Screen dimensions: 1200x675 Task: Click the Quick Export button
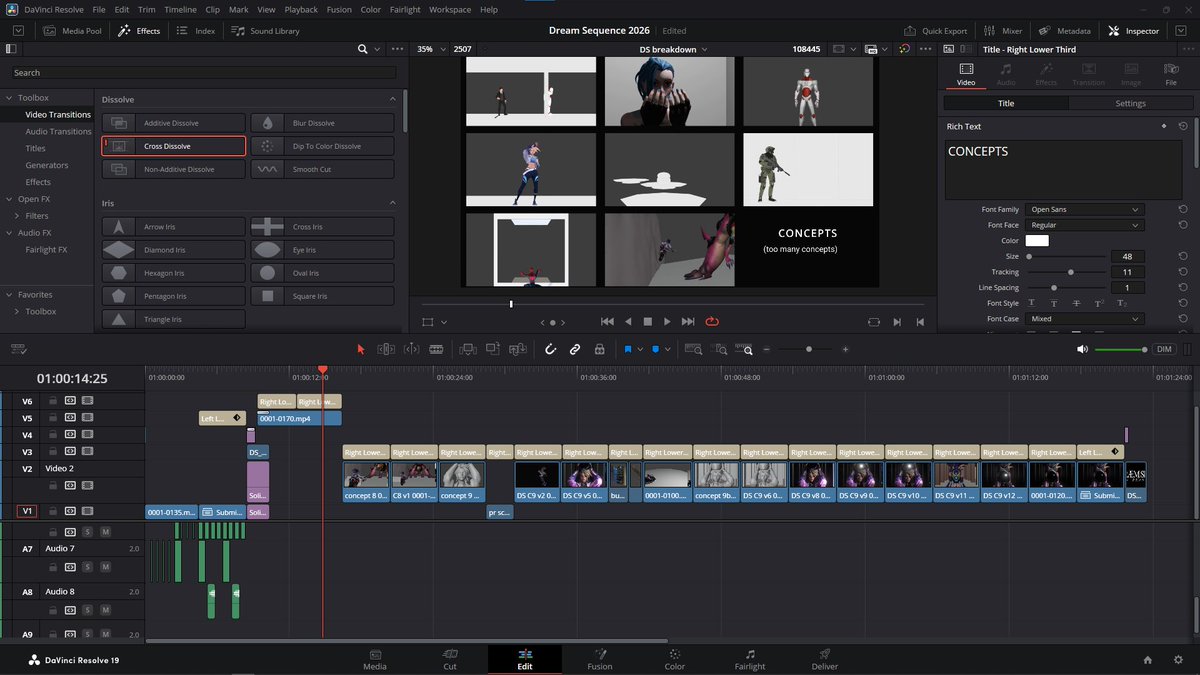pyautogui.click(x=935, y=31)
